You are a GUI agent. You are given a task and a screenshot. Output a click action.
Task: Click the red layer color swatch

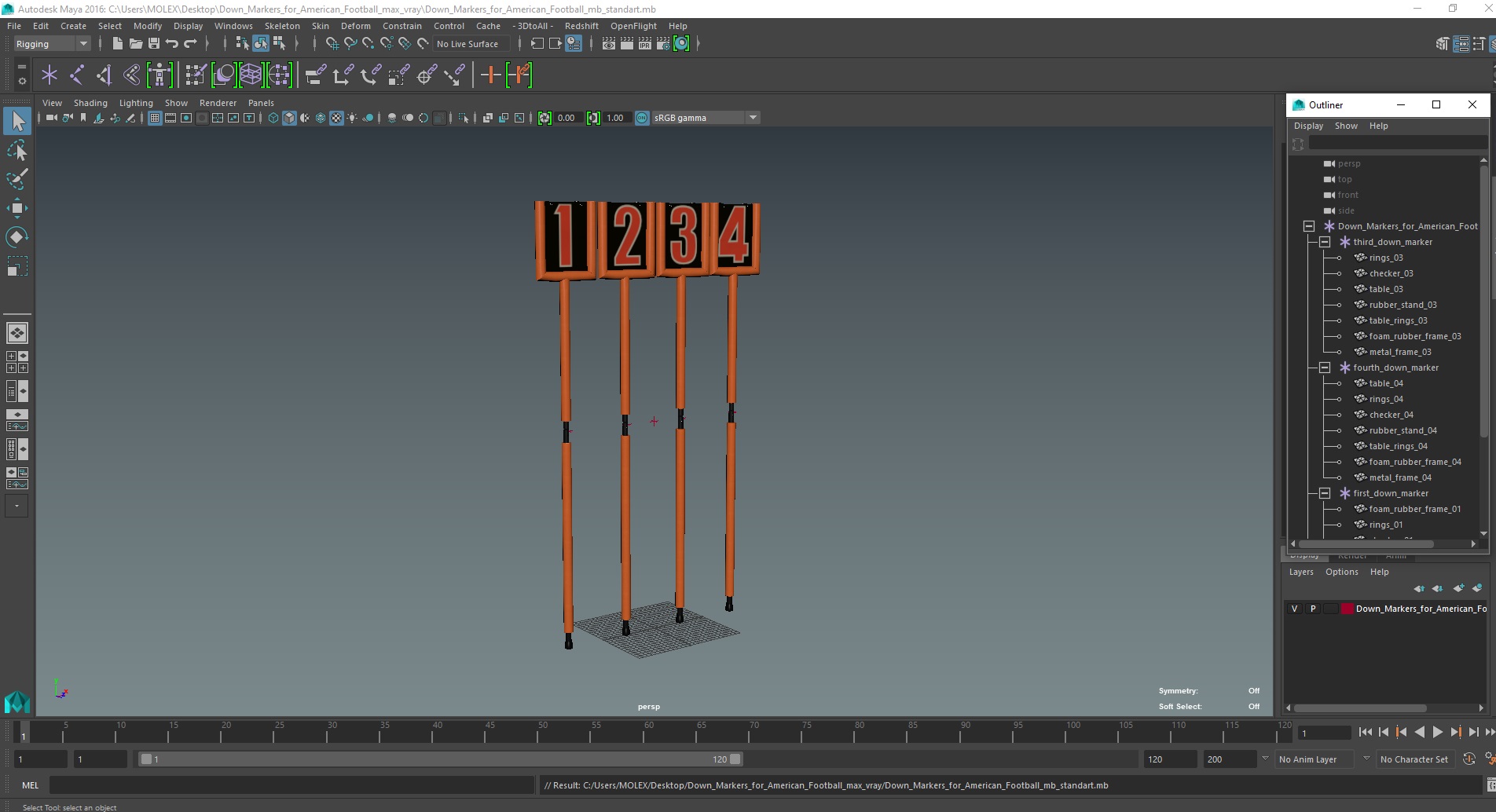[1347, 609]
